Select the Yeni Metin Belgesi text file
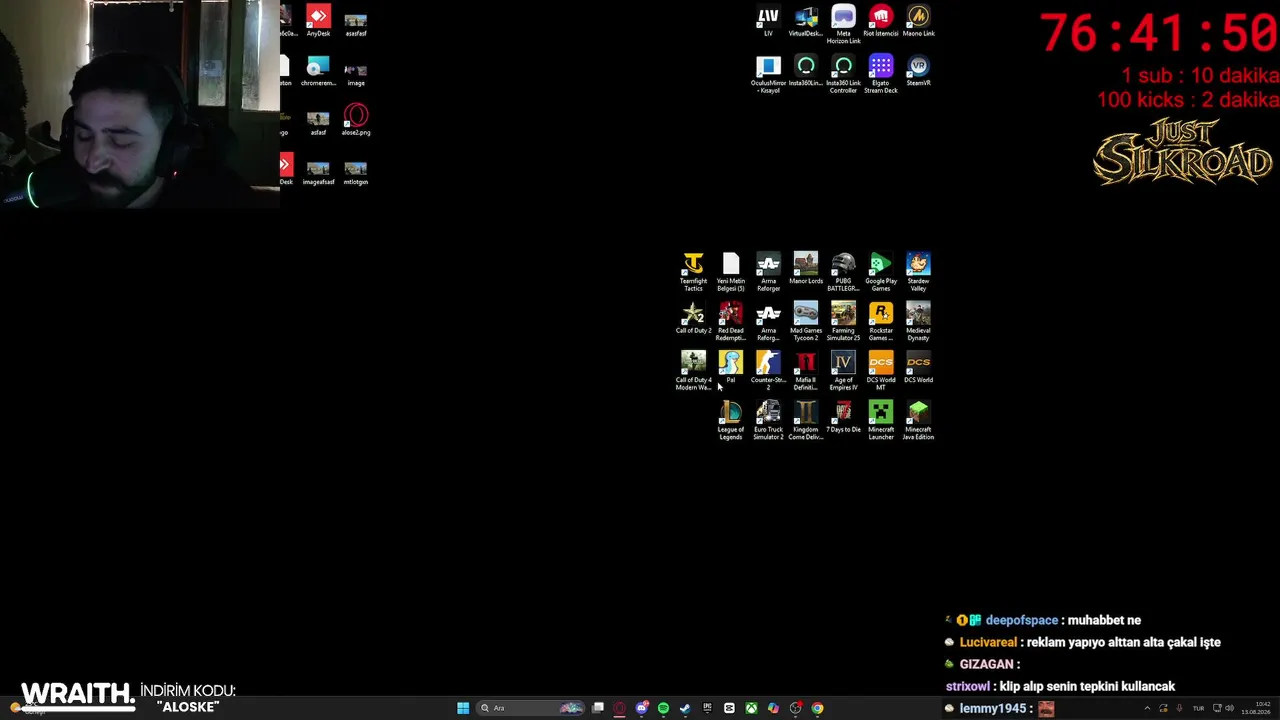Screen dimensions: 1280x720 click(x=731, y=272)
